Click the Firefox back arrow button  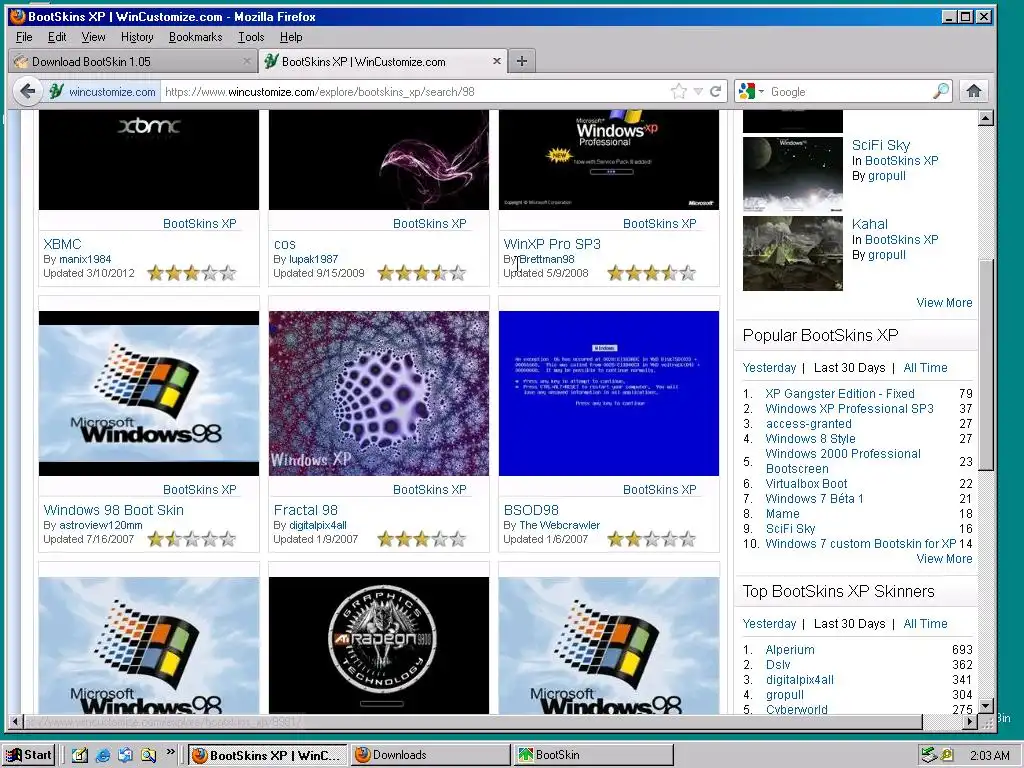27,91
